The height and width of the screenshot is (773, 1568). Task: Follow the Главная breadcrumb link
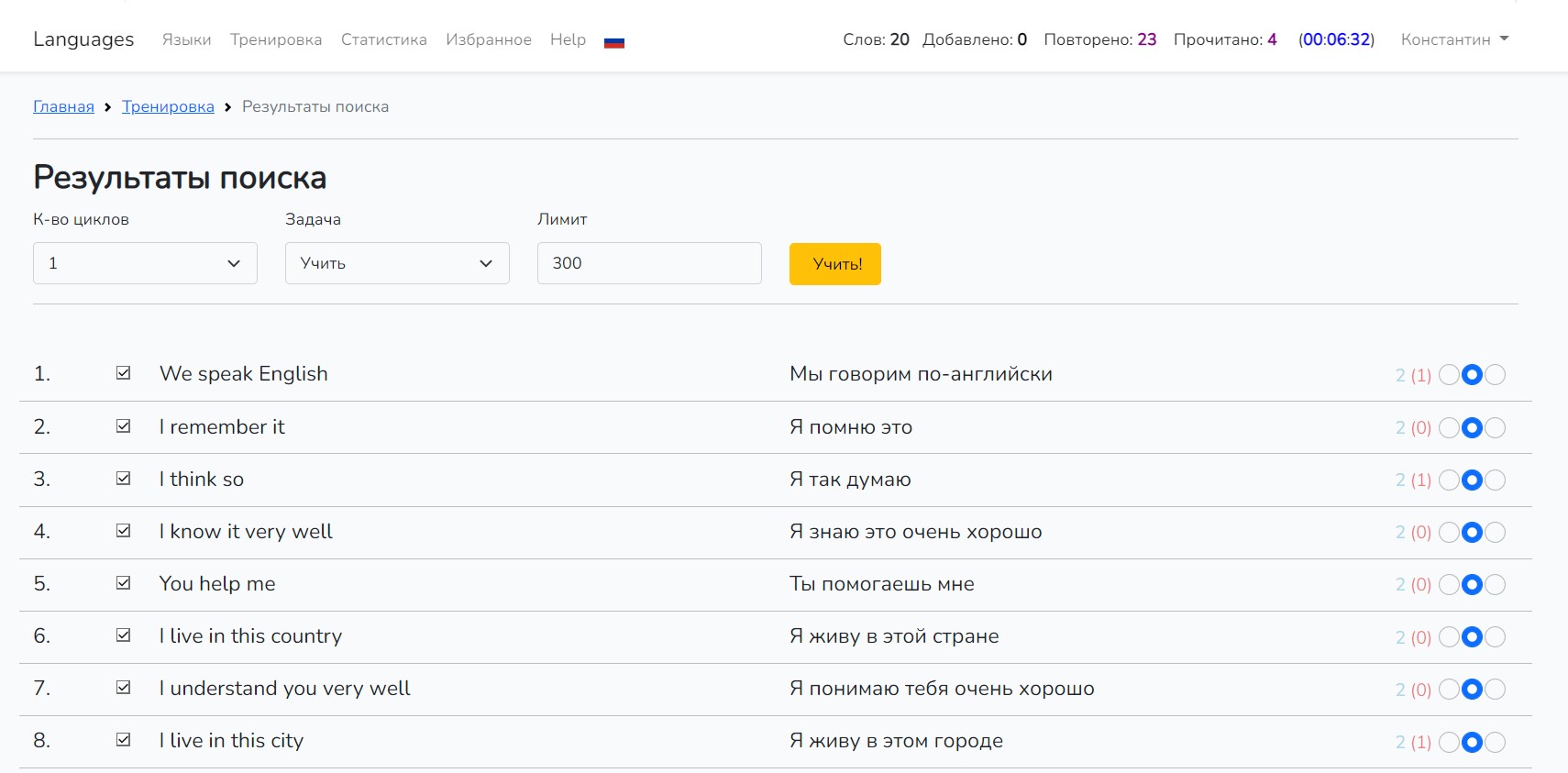click(x=63, y=106)
